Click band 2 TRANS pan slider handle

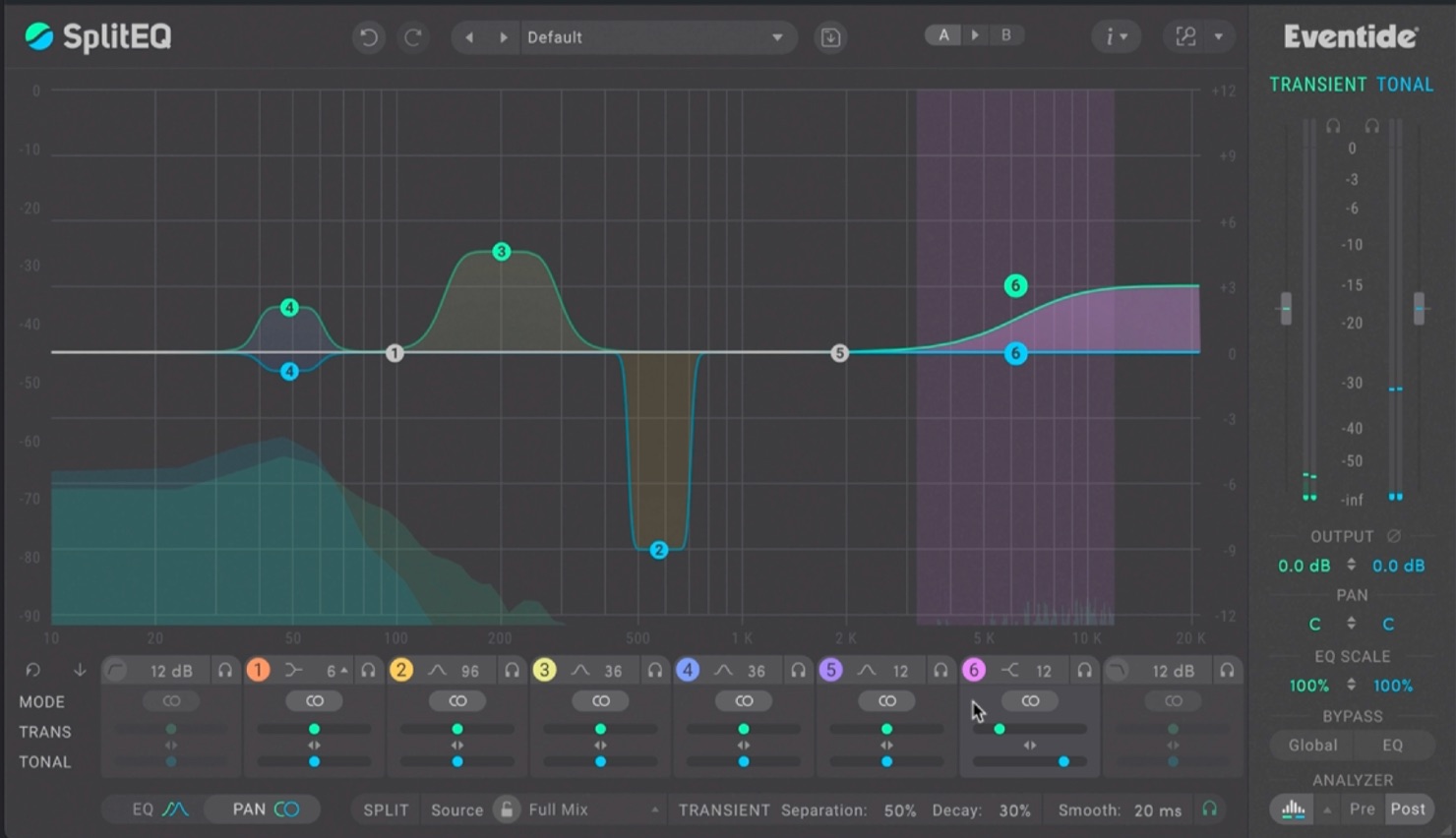(457, 729)
